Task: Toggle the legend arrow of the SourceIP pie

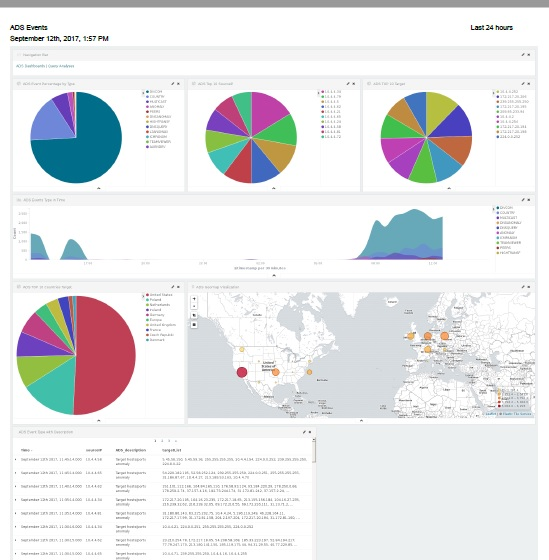Action: pyautogui.click(x=318, y=93)
